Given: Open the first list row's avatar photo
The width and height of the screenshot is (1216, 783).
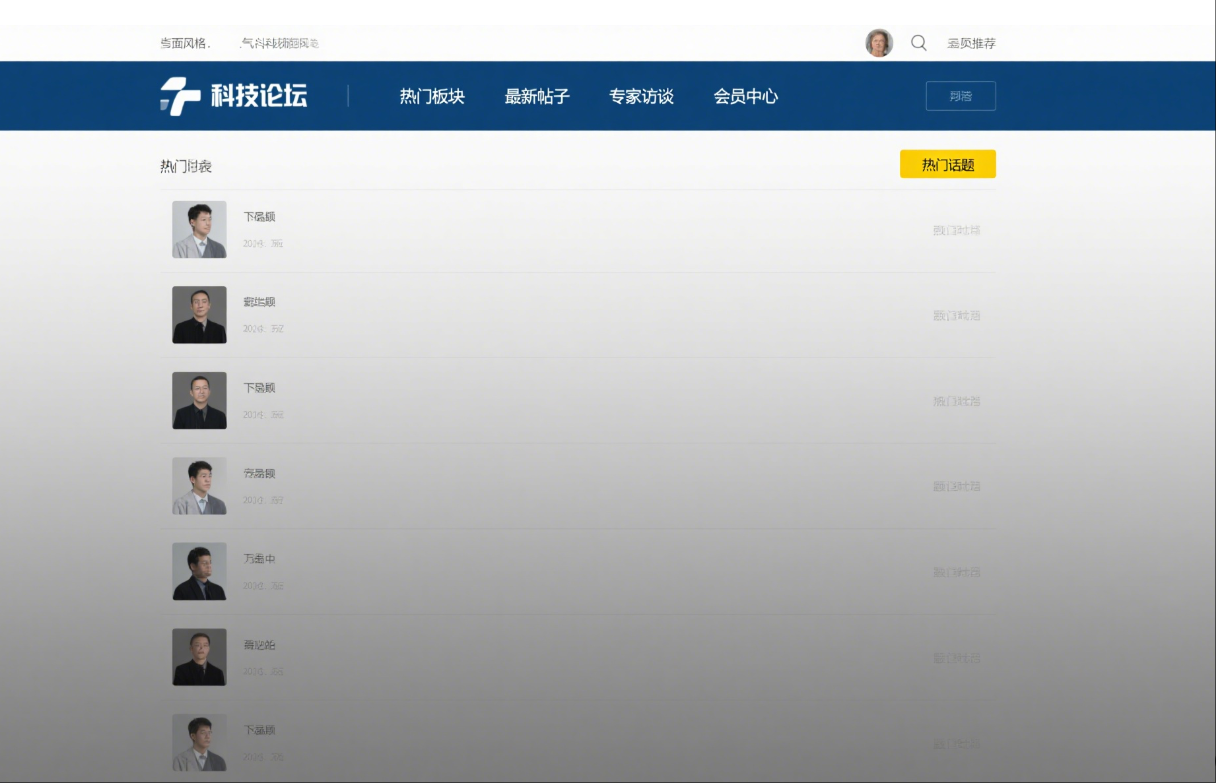Looking at the screenshot, I should (199, 230).
